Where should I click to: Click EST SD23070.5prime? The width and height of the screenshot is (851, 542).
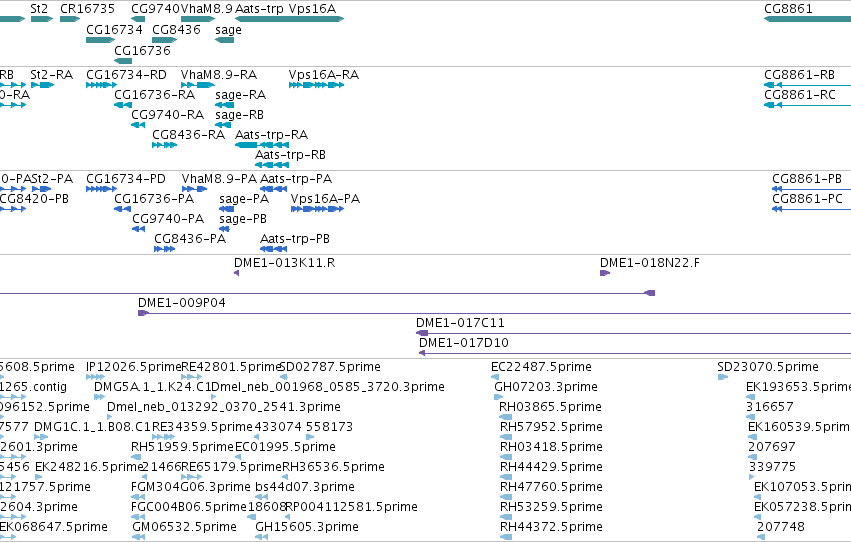pos(723,377)
